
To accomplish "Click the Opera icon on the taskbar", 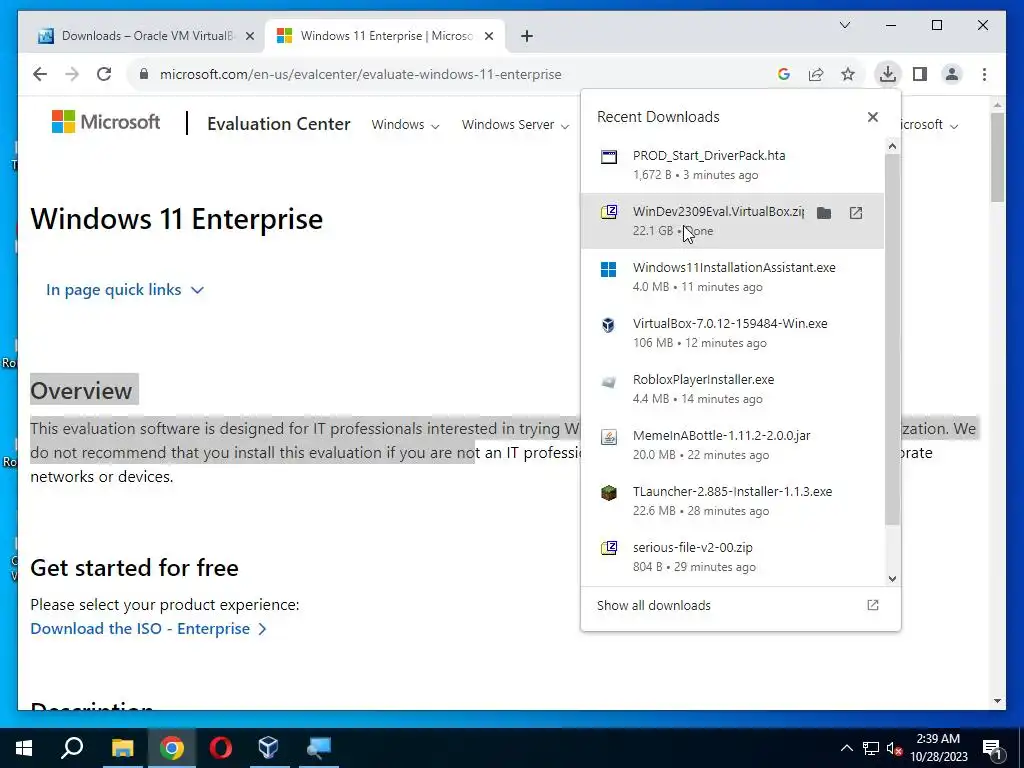I will [x=220, y=748].
